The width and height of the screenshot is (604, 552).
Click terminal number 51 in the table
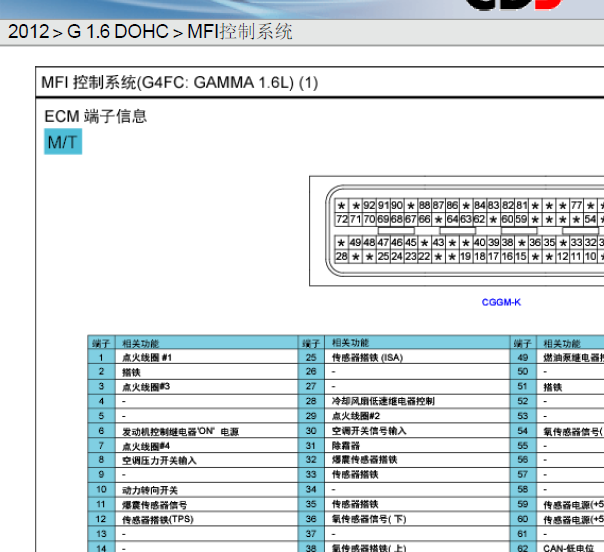click(523, 387)
